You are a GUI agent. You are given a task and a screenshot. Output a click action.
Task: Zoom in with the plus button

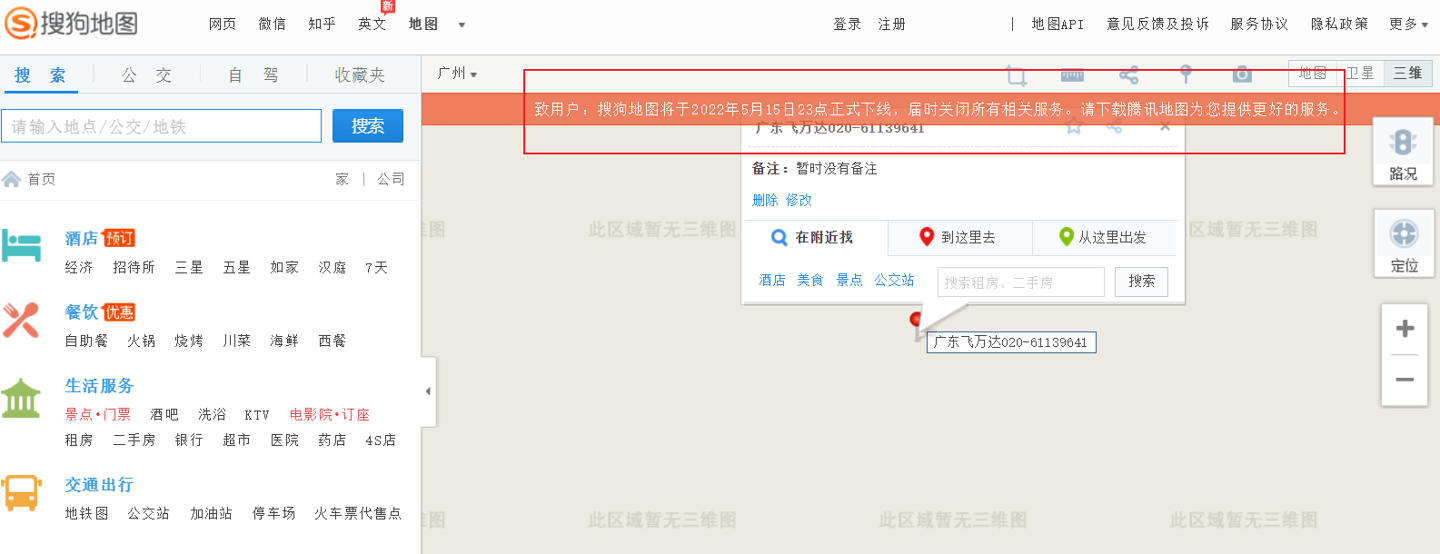click(x=1404, y=329)
